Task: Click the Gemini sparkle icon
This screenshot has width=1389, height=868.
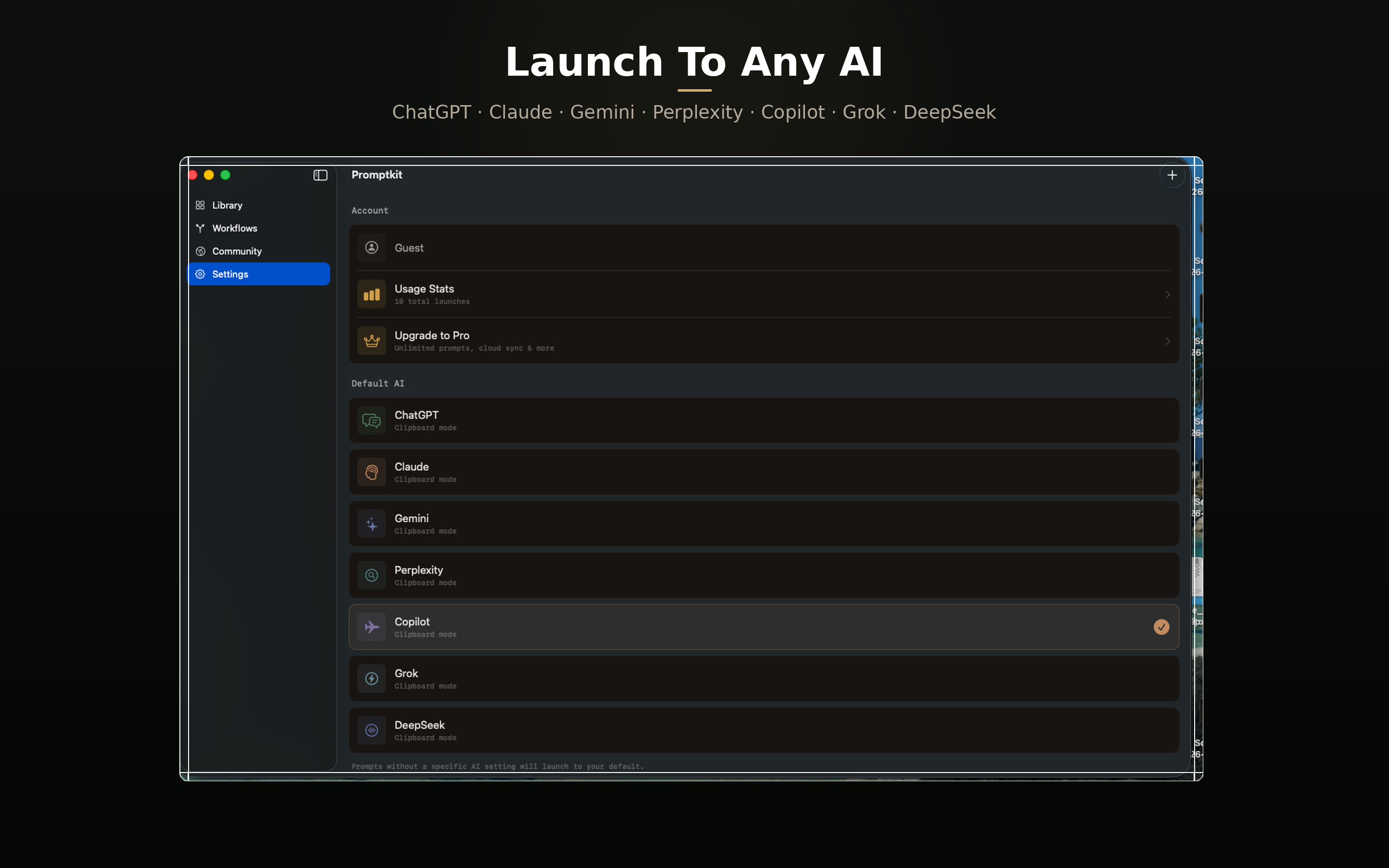Action: coord(371,524)
